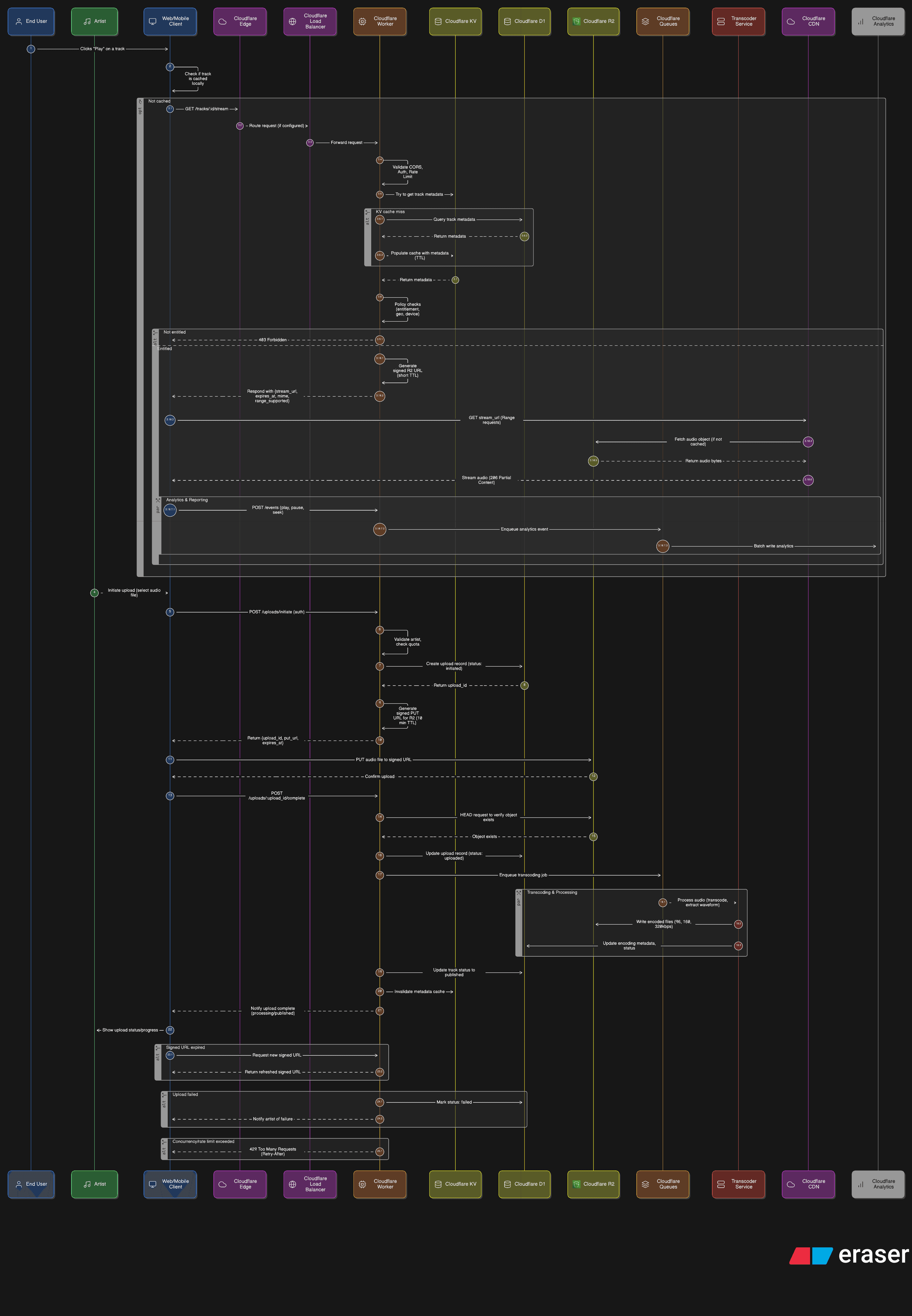Click "Initiate upload (select audio file)" label
The width and height of the screenshot is (912, 1316).
coord(134,593)
